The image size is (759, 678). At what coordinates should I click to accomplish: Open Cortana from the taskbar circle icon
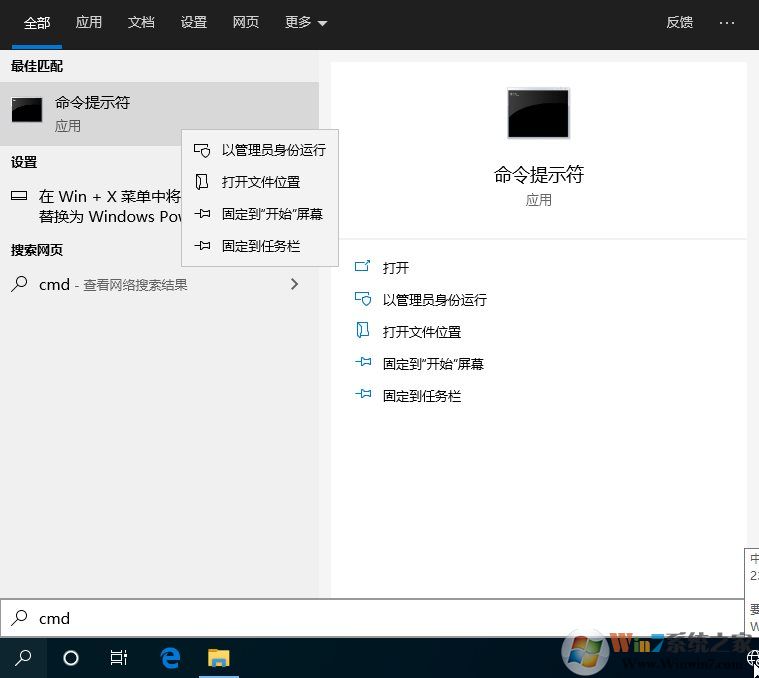71,658
